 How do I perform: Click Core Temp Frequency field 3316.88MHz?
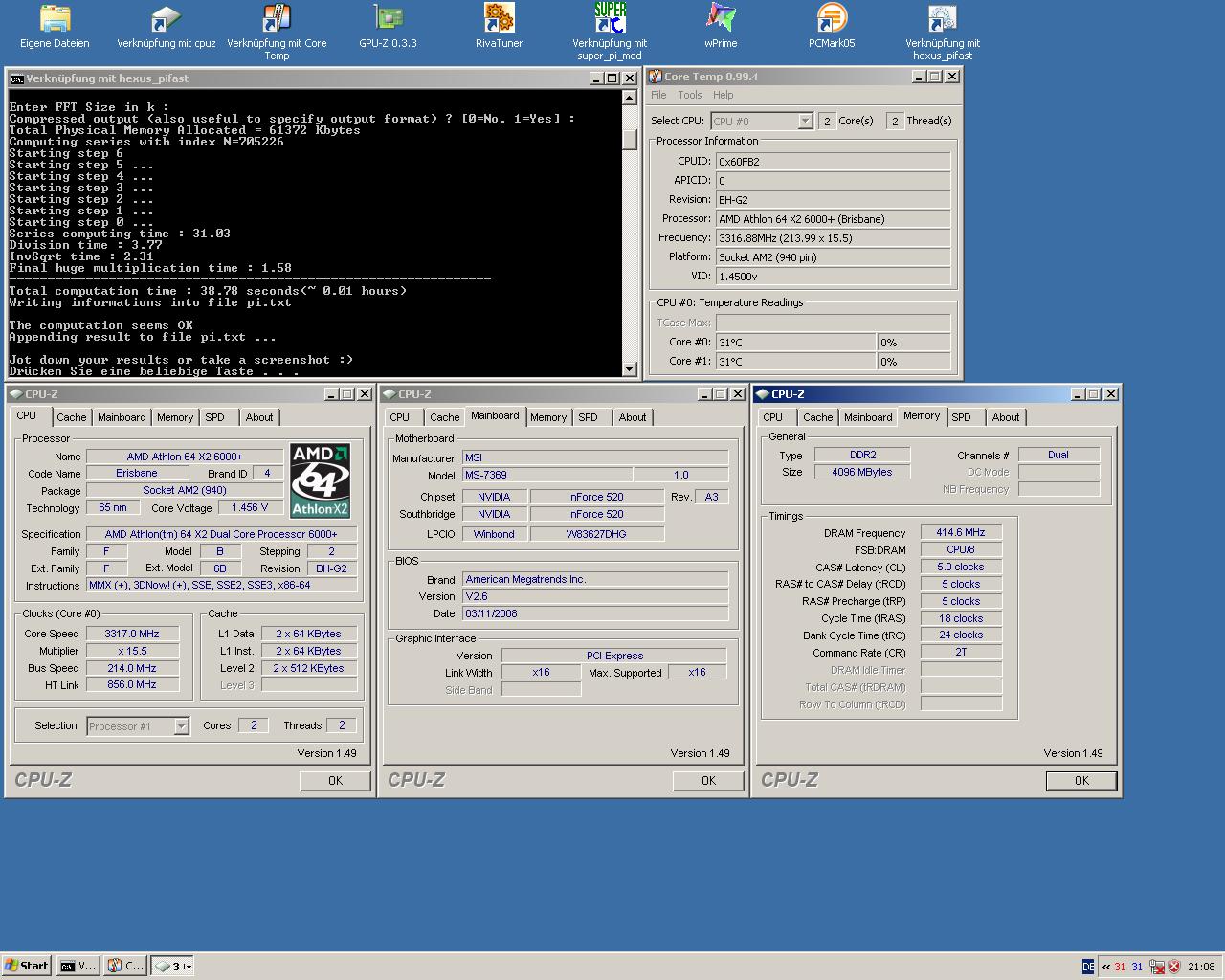pyautogui.click(x=833, y=237)
